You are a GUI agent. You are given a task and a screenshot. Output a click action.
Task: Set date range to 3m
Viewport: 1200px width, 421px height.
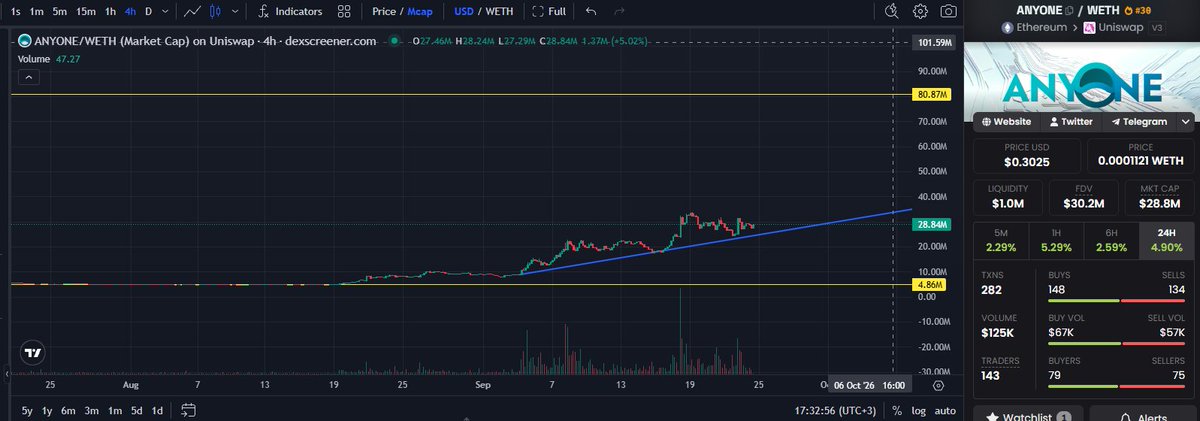tap(91, 411)
